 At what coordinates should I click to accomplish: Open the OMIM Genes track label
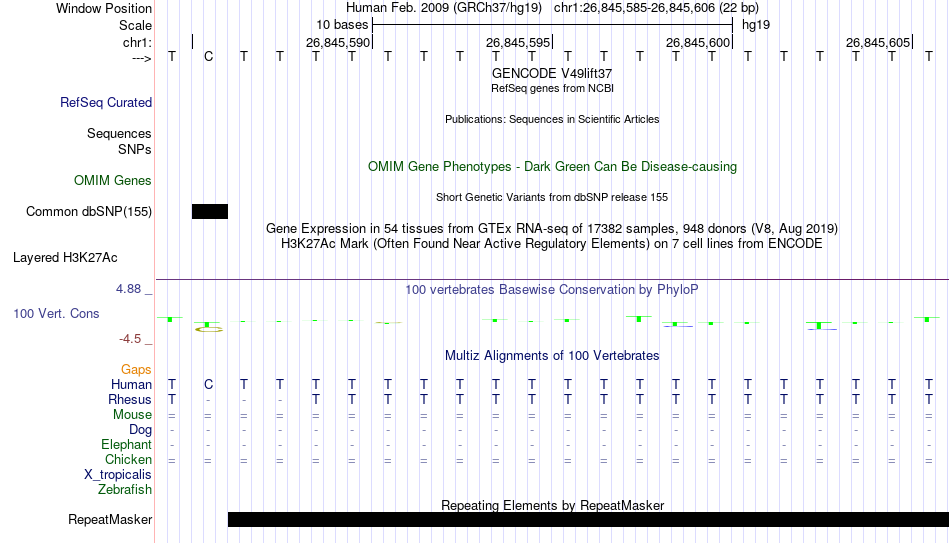(113, 181)
